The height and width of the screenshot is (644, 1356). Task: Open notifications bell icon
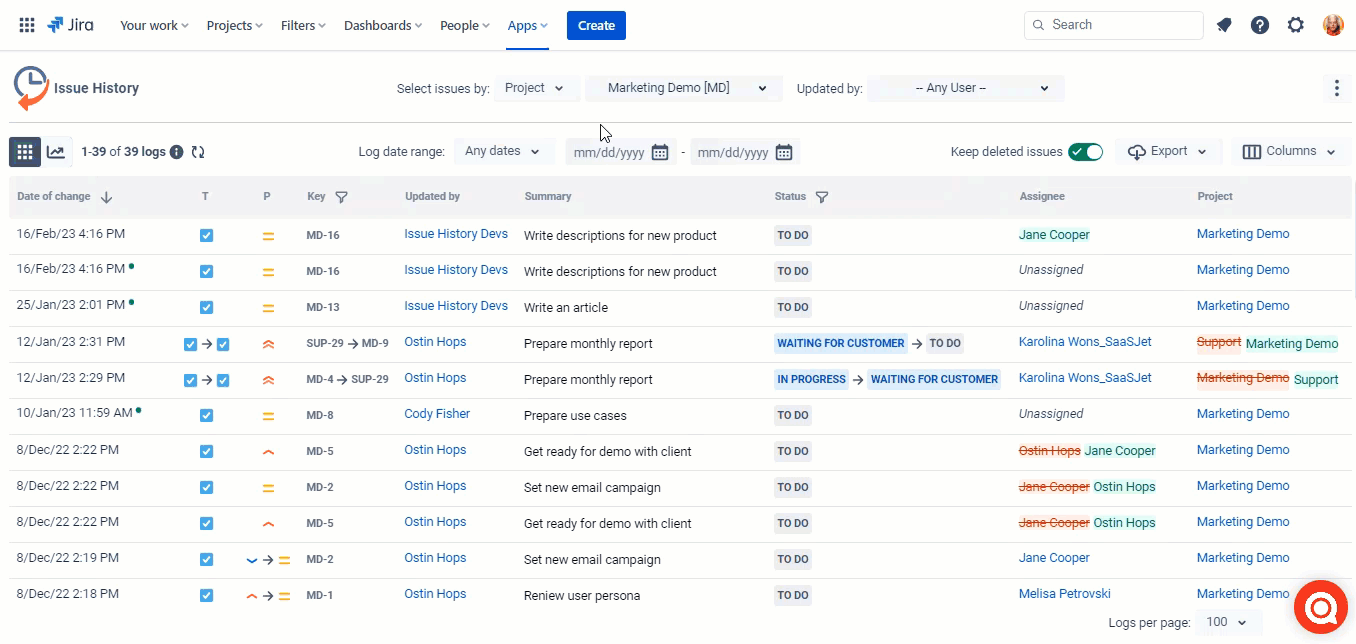1224,25
